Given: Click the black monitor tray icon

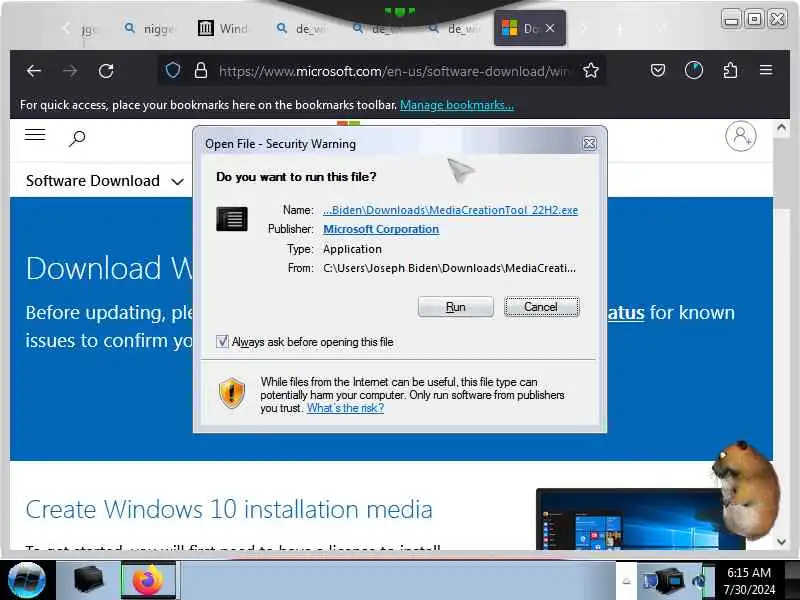Looking at the screenshot, I should pos(669,581).
